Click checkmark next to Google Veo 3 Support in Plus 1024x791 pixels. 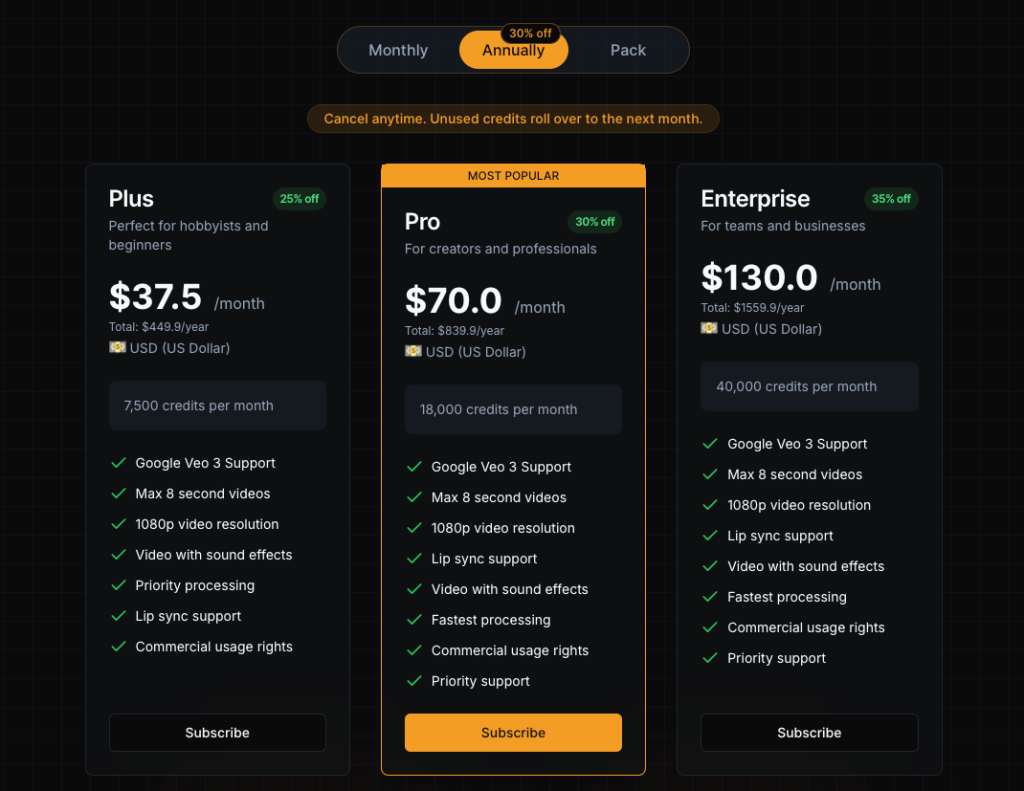tap(118, 463)
